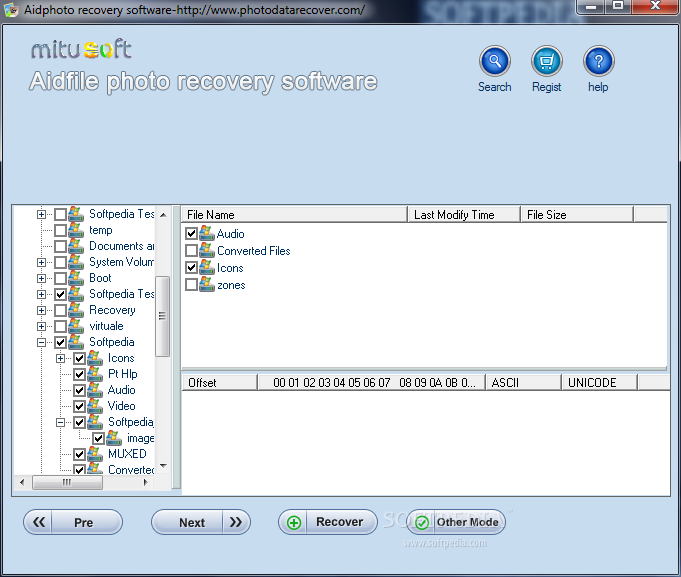Click the double left arrow on Pre
This screenshot has width=681, height=577.
point(39,522)
